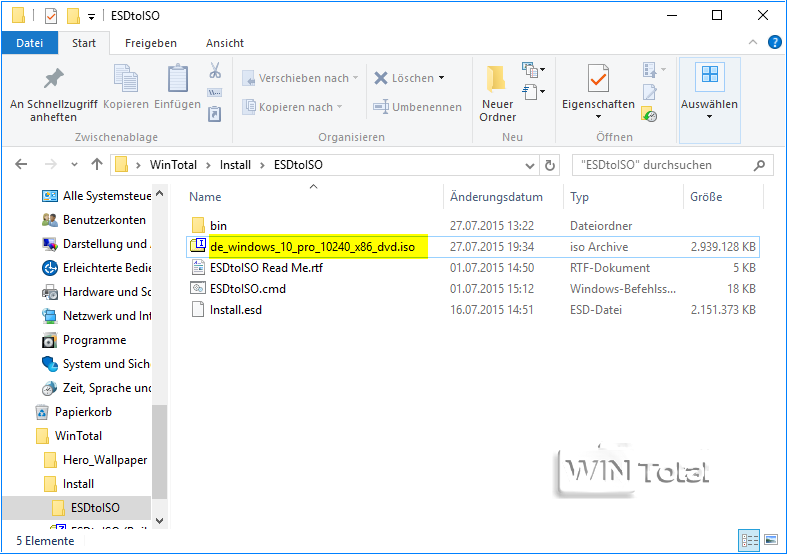This screenshot has width=787, height=554.
Task: Paste shortcut icon in Zwischenablage group
Action: click(x=214, y=114)
